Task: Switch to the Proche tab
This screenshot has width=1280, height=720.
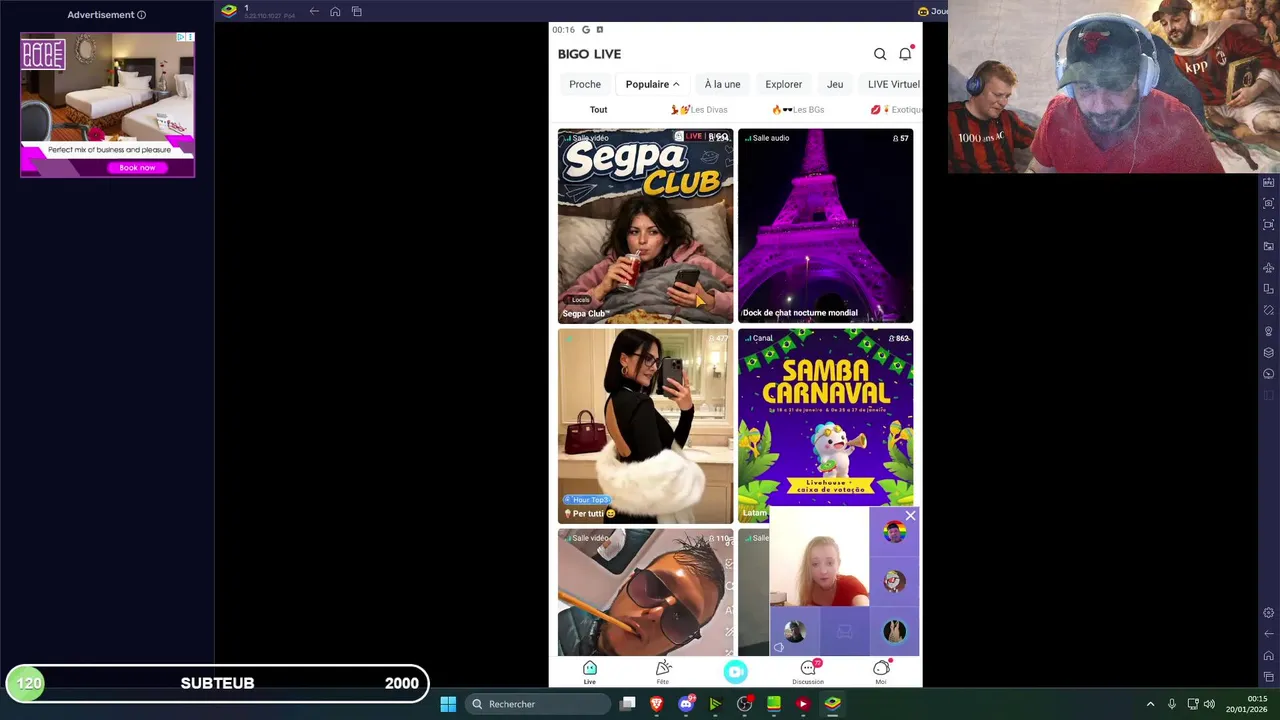Action: [585, 84]
